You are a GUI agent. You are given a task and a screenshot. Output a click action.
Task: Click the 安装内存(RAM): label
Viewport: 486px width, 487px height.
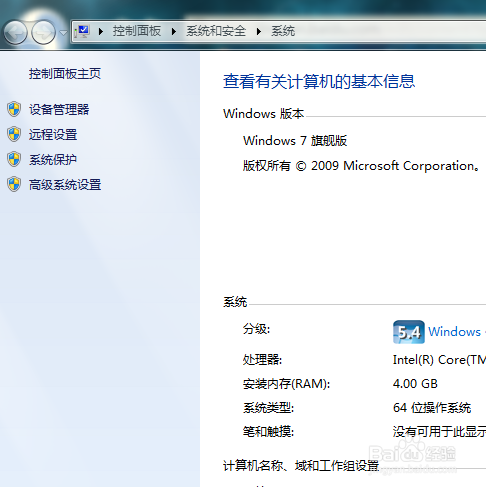[286, 384]
